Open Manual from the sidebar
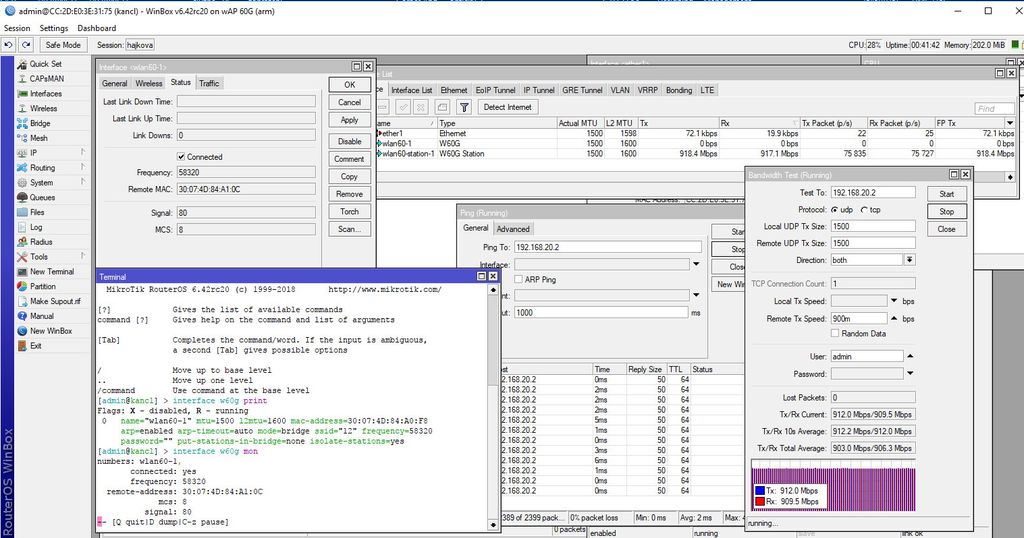1024x538 pixels. coord(42,316)
